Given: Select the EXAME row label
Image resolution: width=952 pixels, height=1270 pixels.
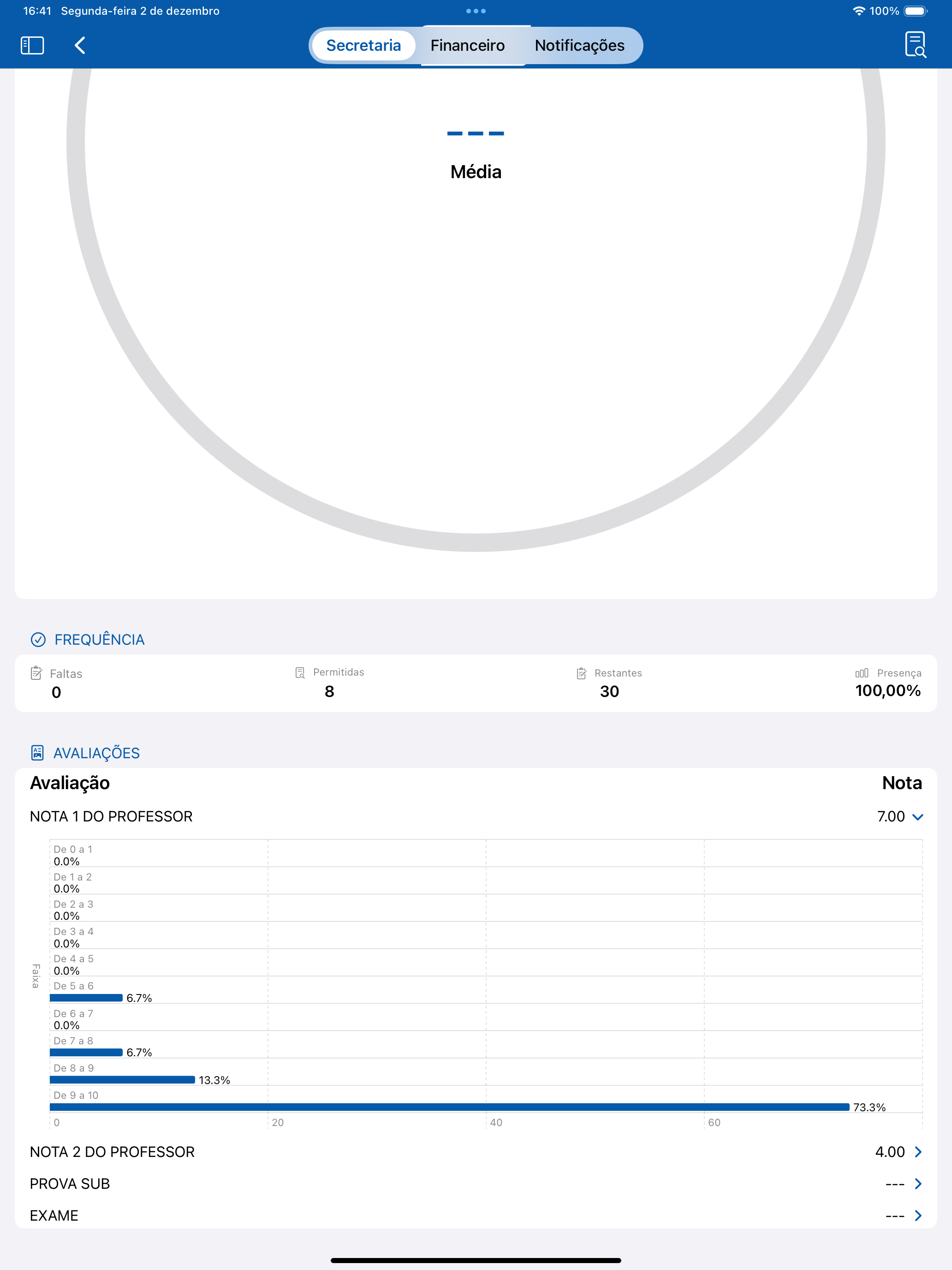Looking at the screenshot, I should tap(54, 1216).
